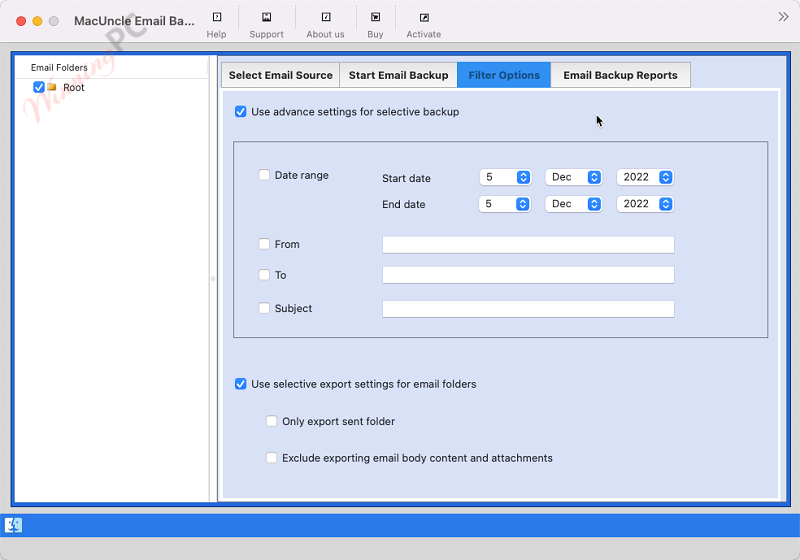
Task: Enable the To filter checkbox
Action: pos(264,275)
